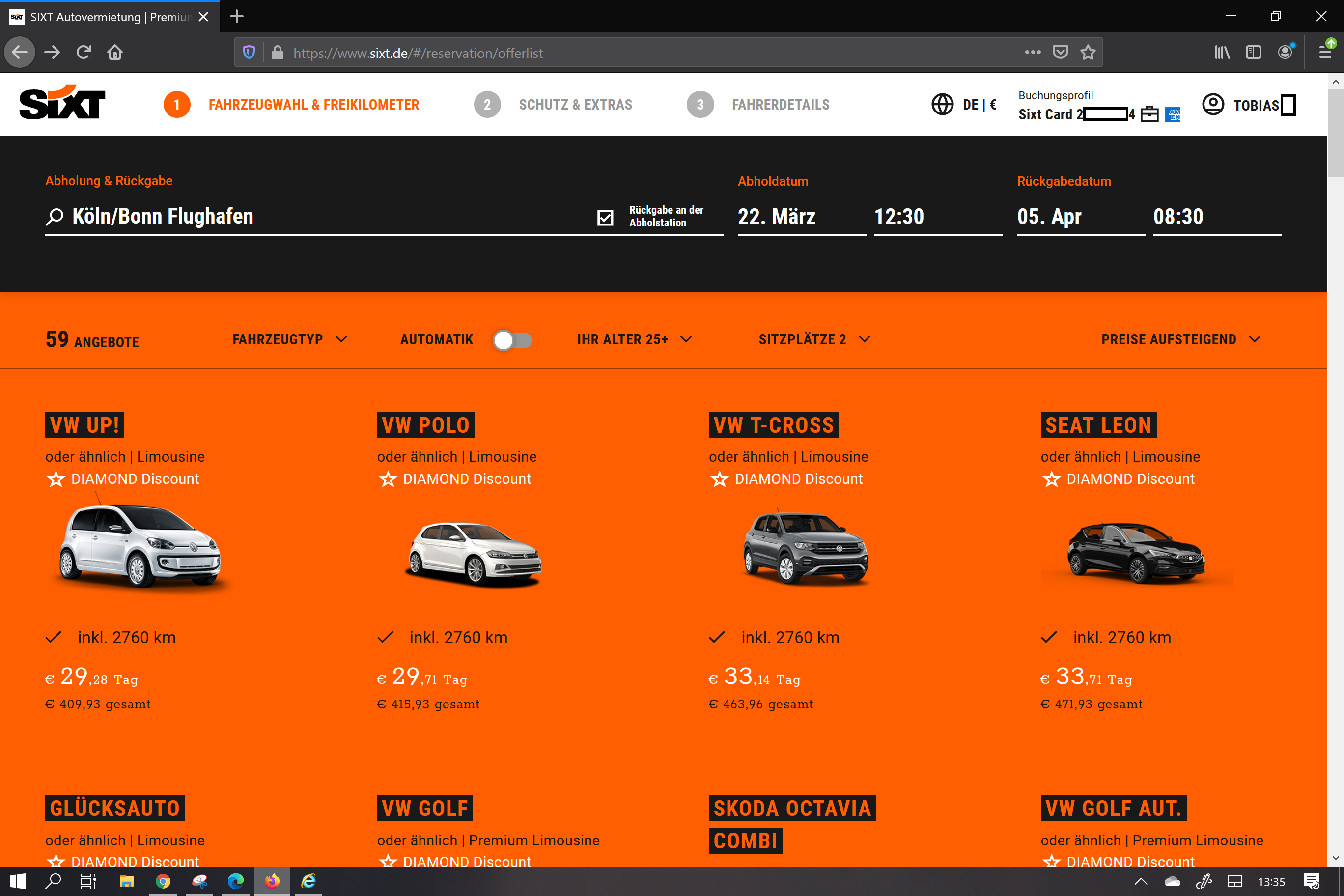Image resolution: width=1344 pixels, height=896 pixels.
Task: Reload the current page
Action: [84, 53]
